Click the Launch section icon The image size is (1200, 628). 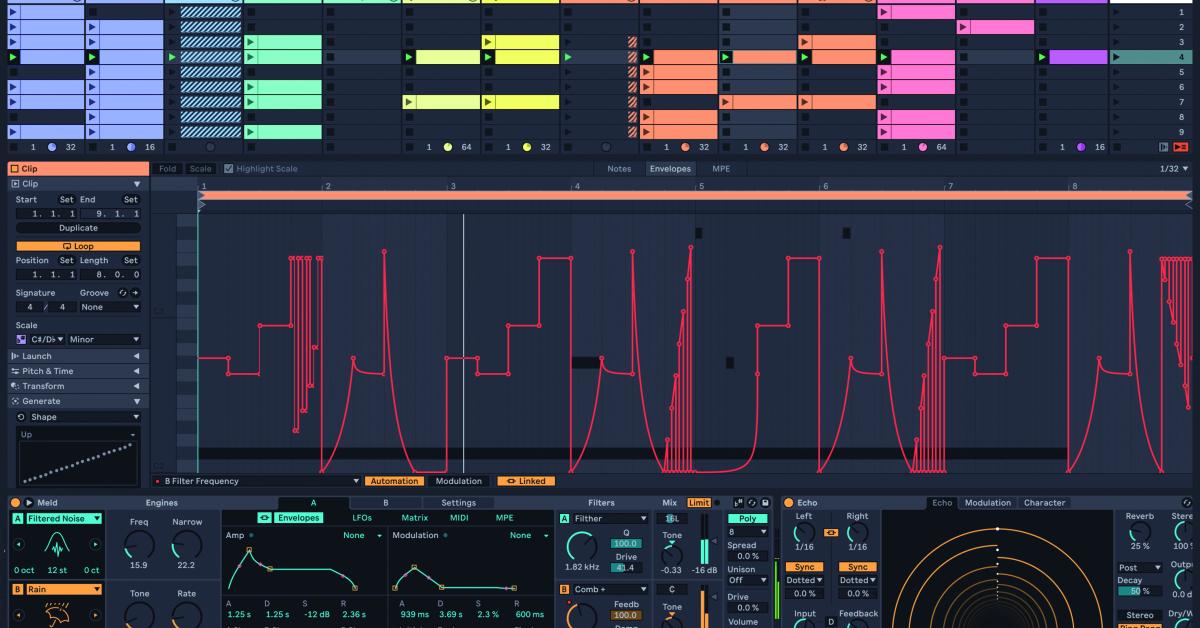(x=15, y=356)
